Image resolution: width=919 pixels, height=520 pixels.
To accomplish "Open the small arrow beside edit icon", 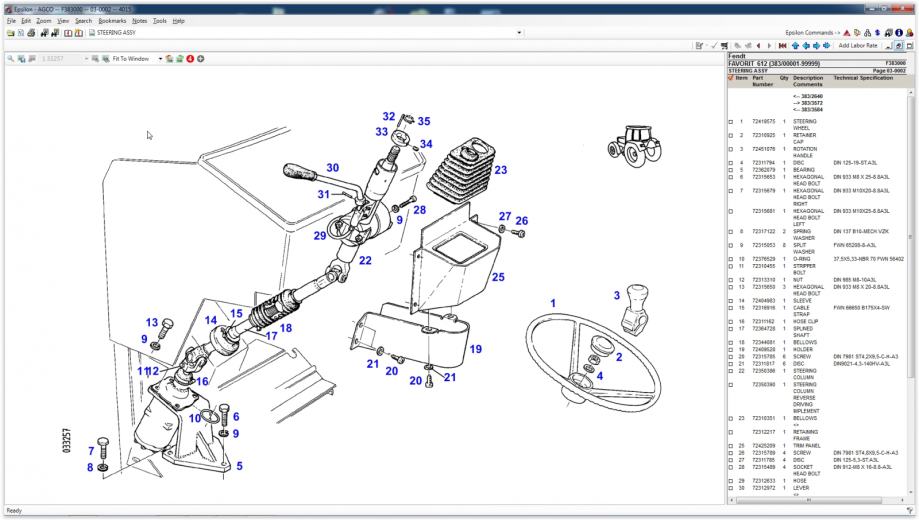I will [x=706, y=46].
